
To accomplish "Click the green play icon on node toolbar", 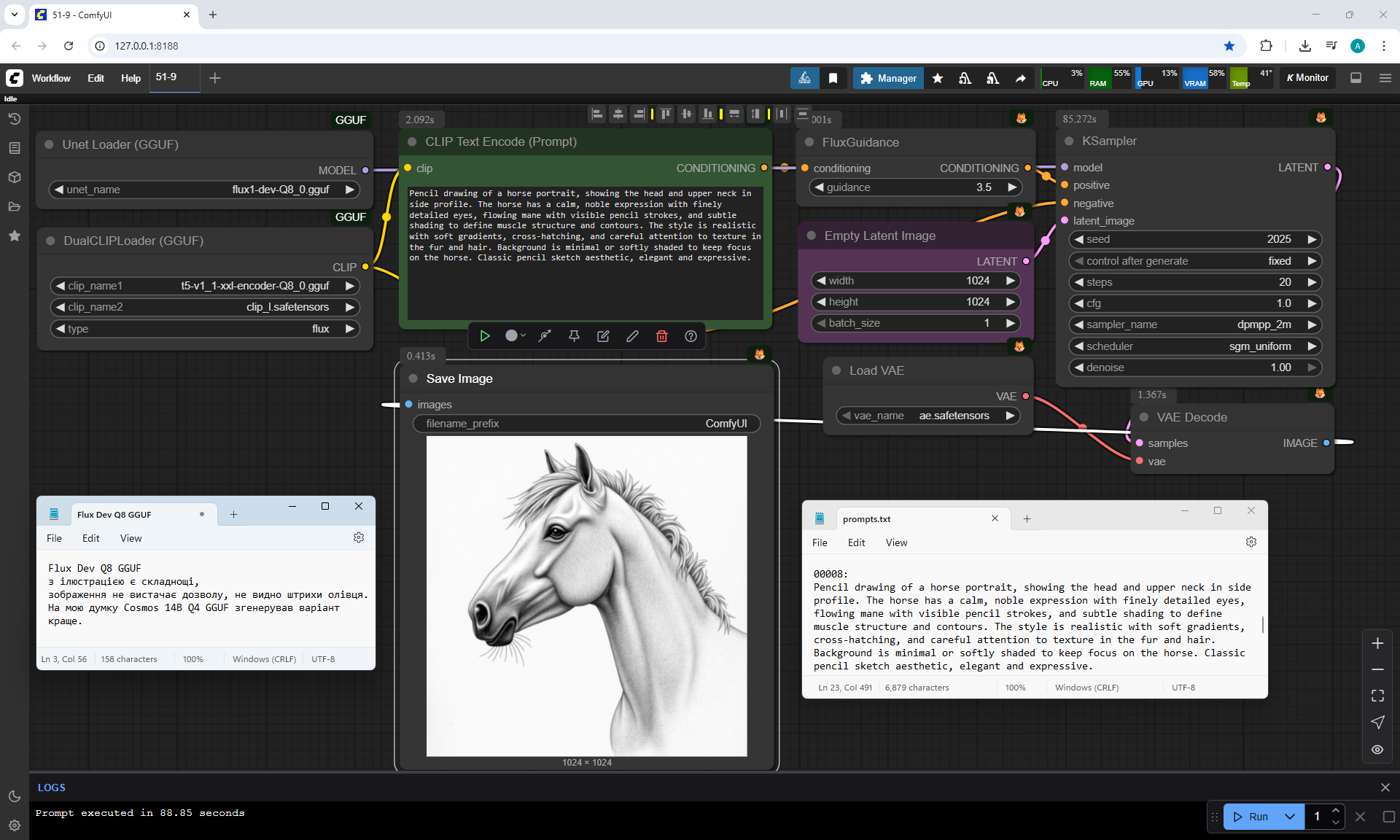I will [485, 336].
